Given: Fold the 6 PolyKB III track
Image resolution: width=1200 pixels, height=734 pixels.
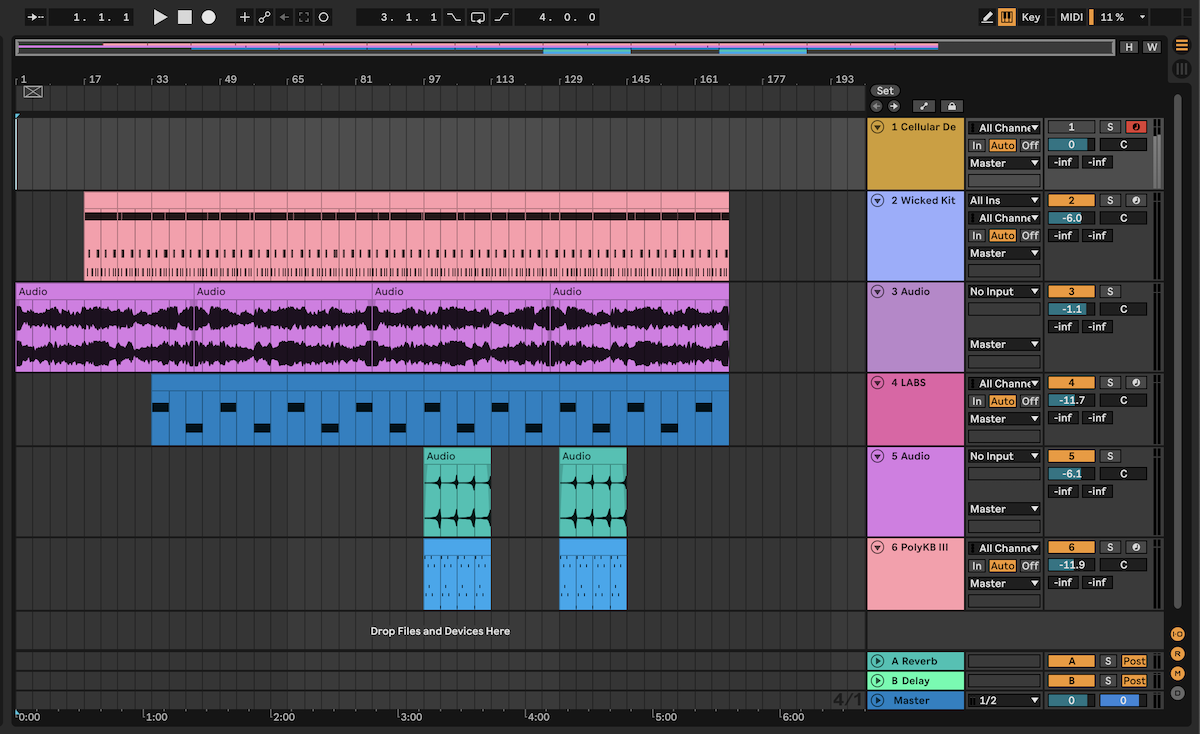Looking at the screenshot, I should point(877,547).
